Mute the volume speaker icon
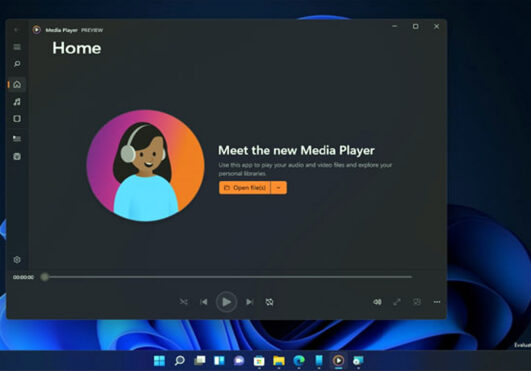531x371 pixels. (377, 302)
